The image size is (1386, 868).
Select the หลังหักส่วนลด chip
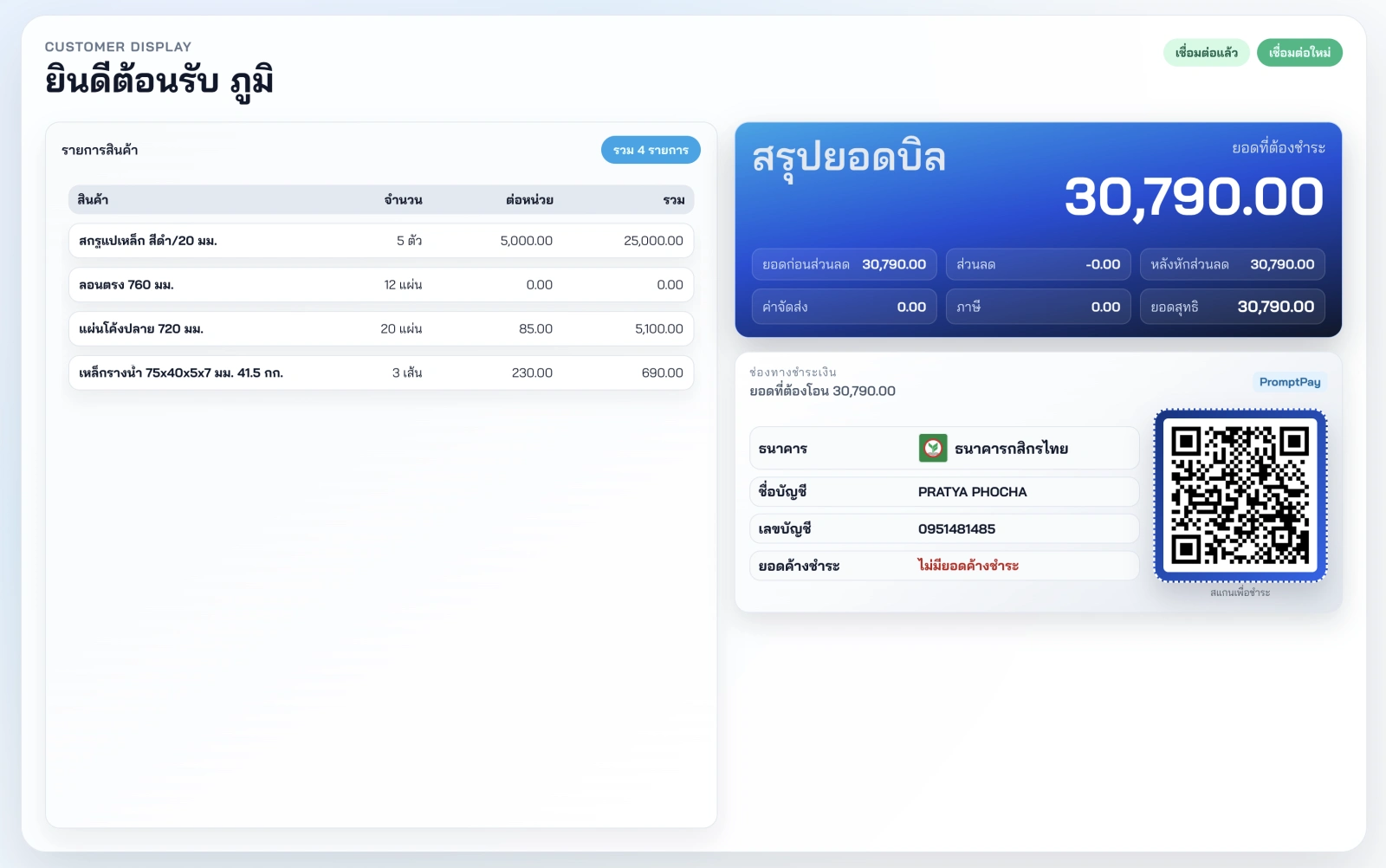[x=1232, y=264]
